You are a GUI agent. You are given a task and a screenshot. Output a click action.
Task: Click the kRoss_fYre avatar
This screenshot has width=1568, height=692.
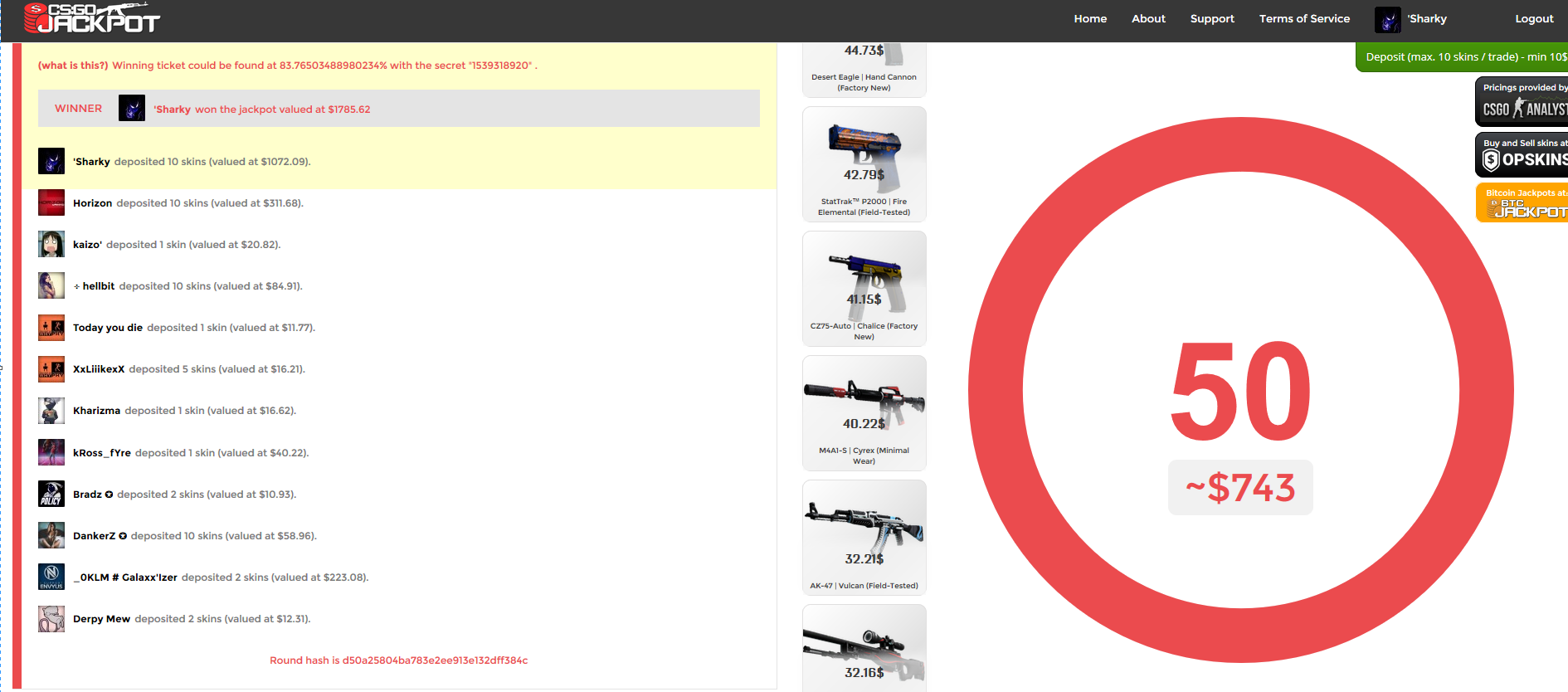tap(51, 452)
